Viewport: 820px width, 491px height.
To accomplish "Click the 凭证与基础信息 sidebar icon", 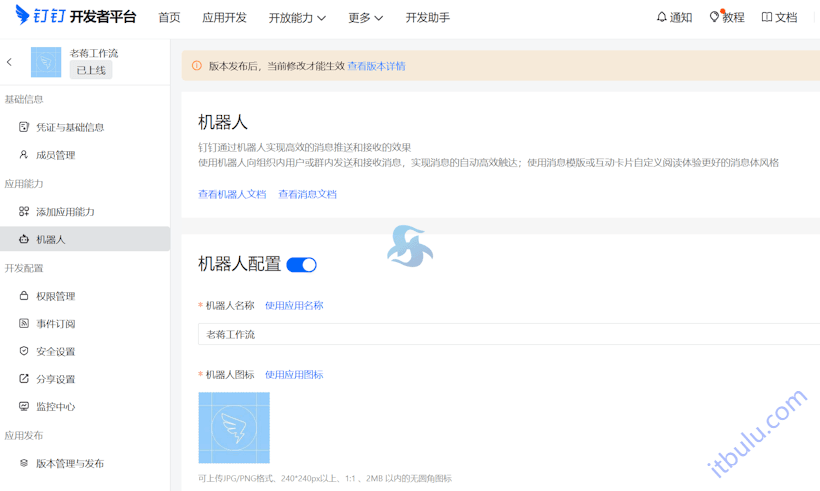I will click(24, 127).
